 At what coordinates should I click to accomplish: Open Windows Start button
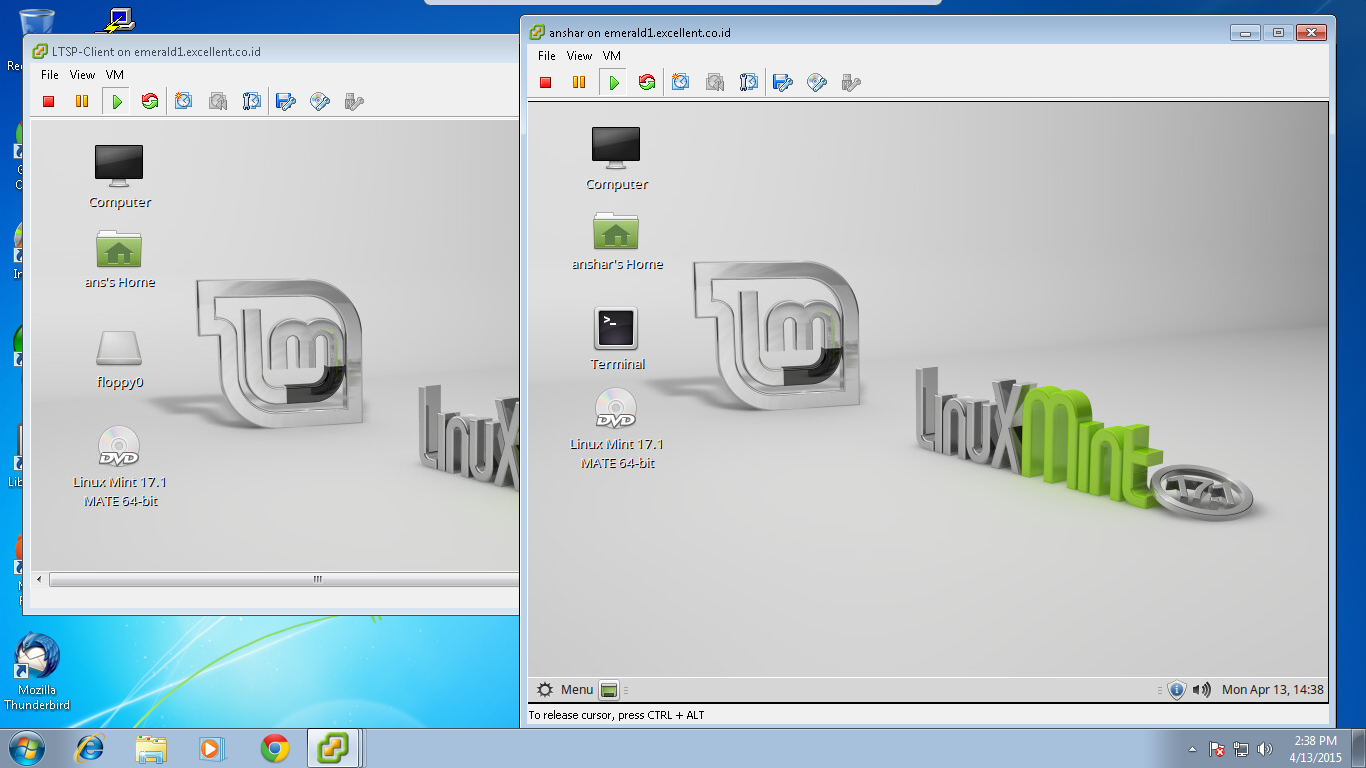coord(26,747)
